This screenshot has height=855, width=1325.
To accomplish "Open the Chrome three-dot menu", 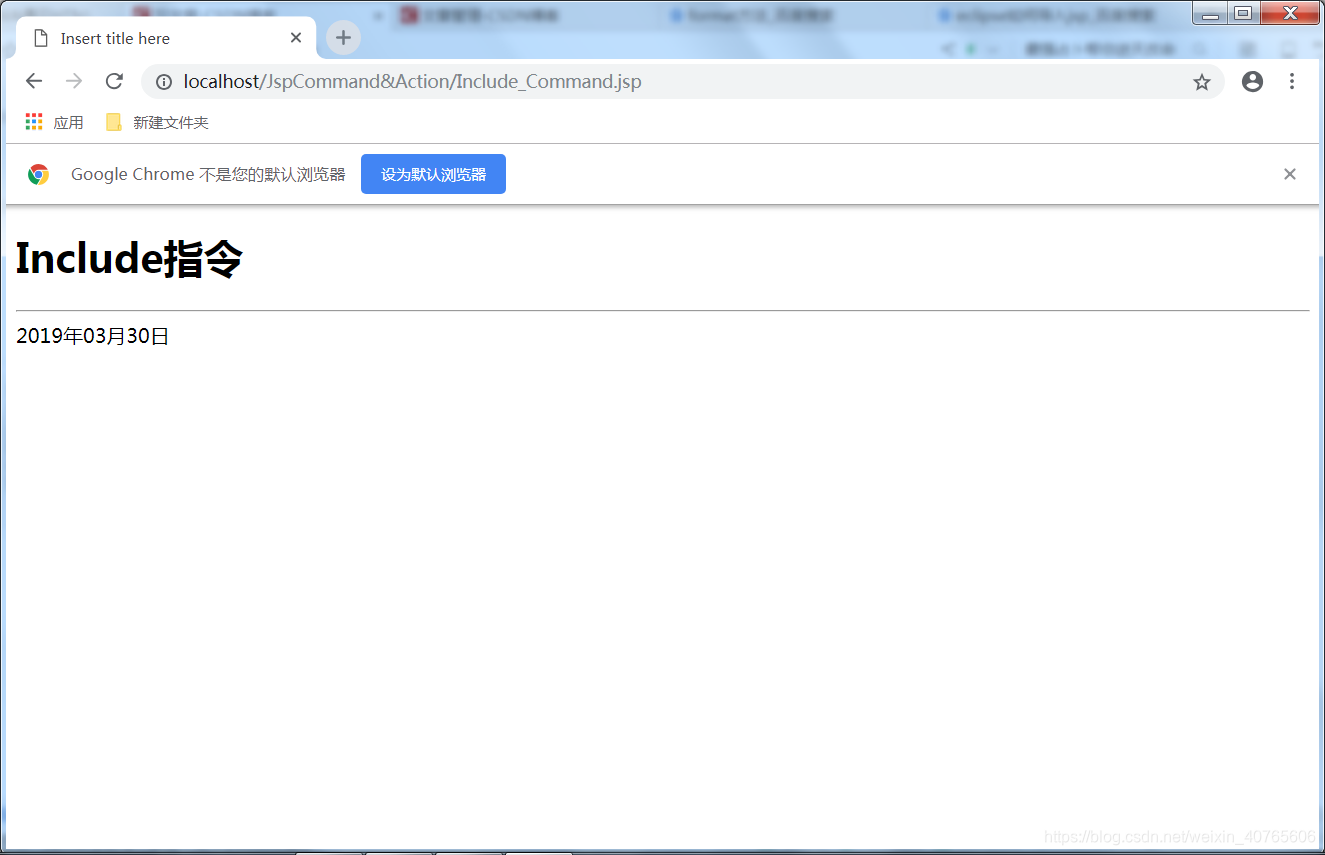I will pyautogui.click(x=1292, y=82).
